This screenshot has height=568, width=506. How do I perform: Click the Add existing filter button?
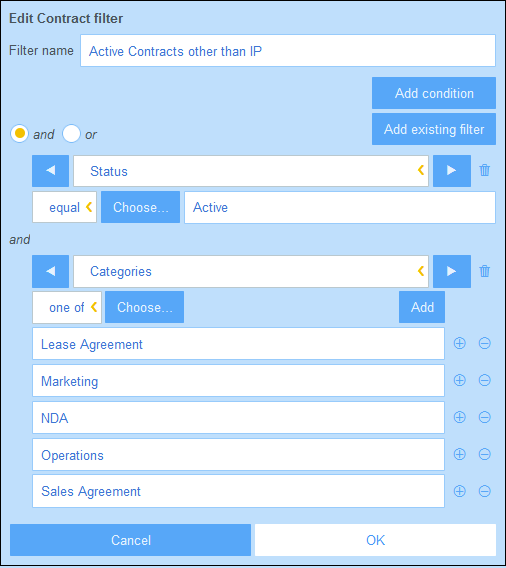coord(434,129)
